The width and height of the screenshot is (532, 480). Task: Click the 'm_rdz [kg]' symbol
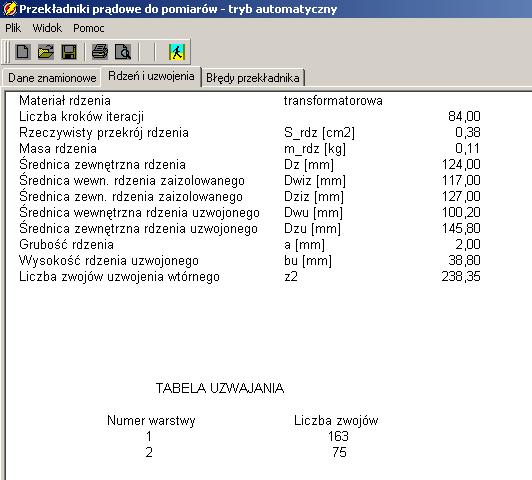pos(315,149)
